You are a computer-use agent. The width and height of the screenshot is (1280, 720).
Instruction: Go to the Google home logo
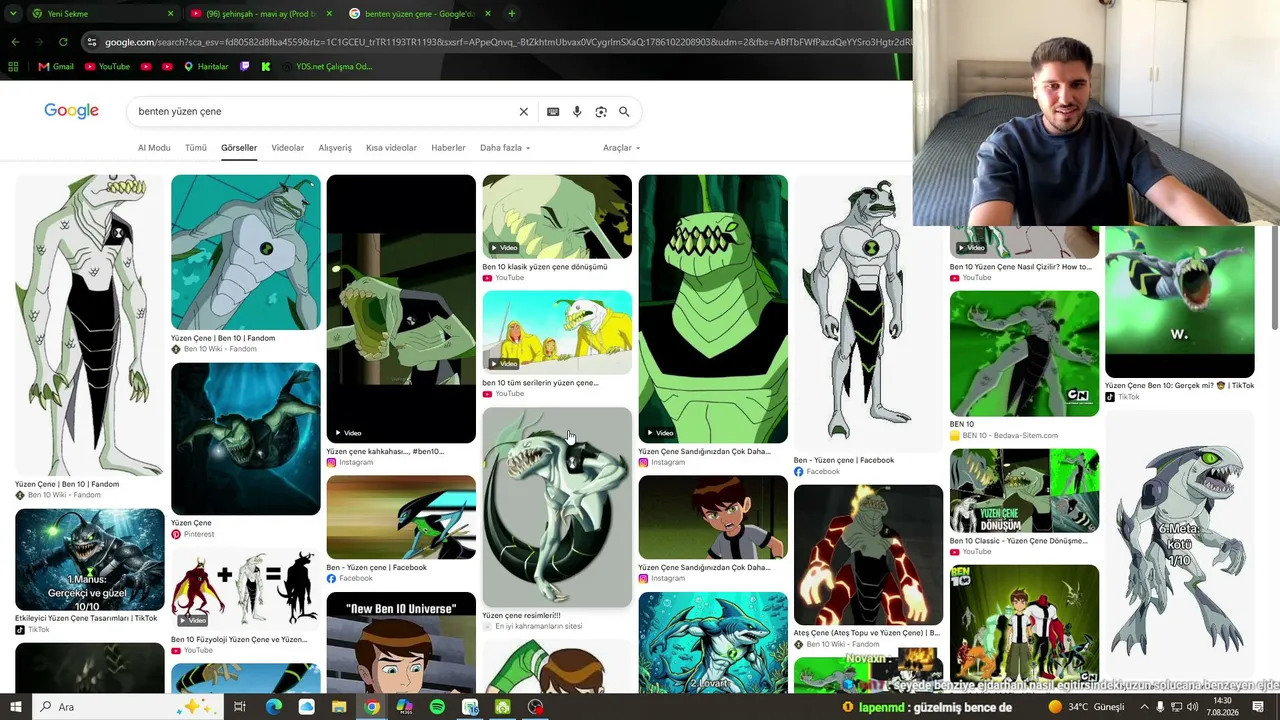71,111
